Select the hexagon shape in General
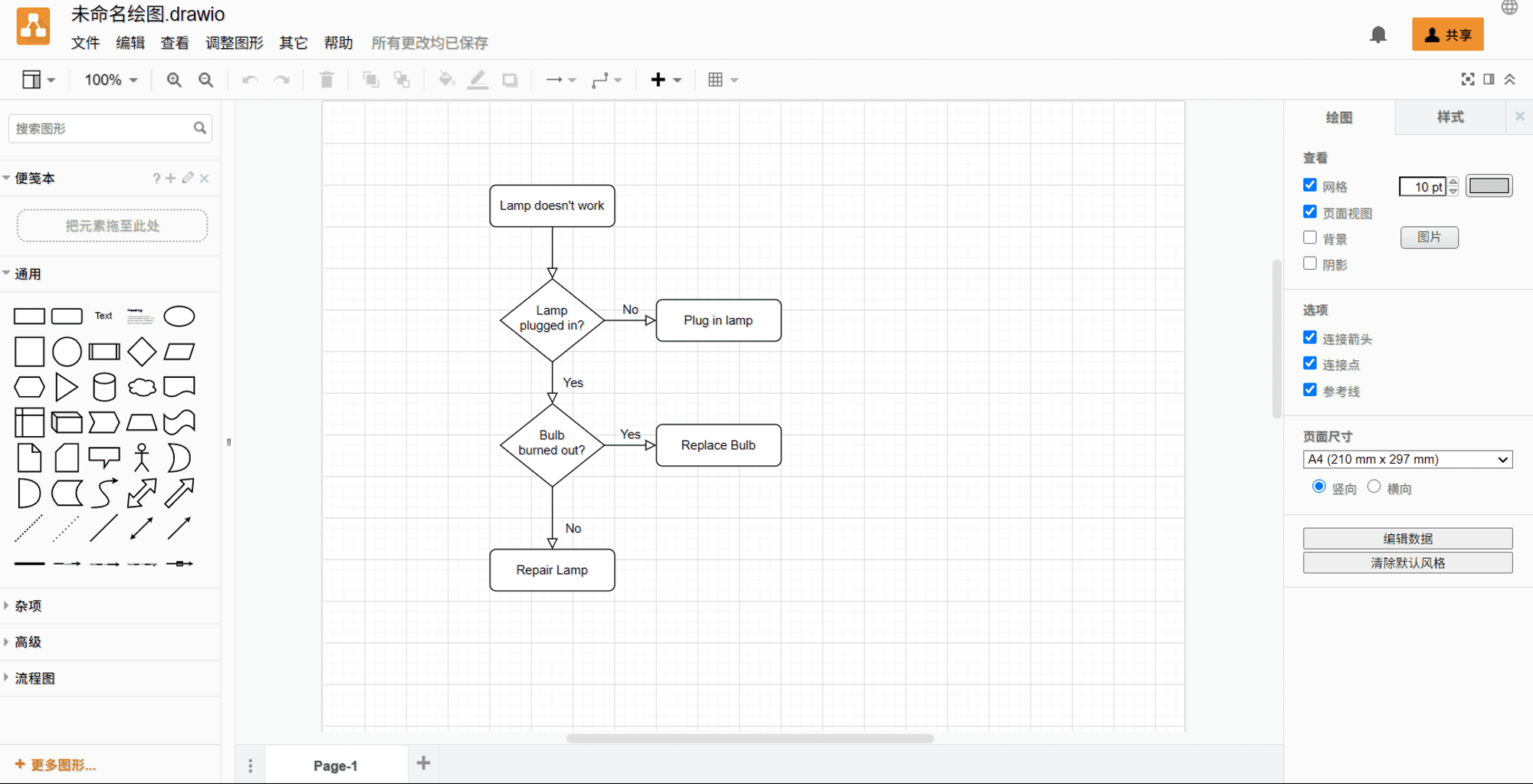This screenshot has height=784, width=1533. tap(29, 387)
